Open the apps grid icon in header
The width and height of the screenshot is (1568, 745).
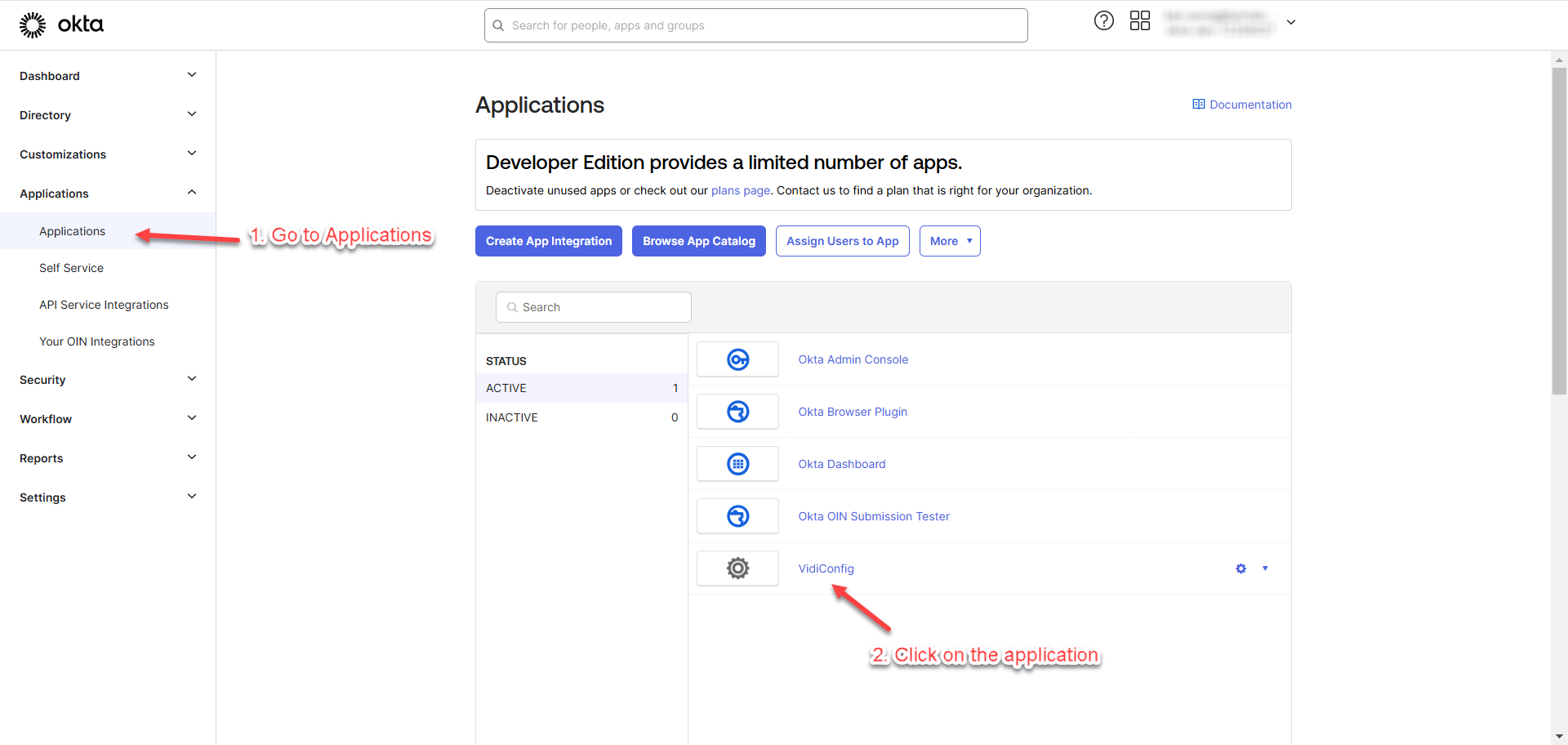coord(1139,21)
